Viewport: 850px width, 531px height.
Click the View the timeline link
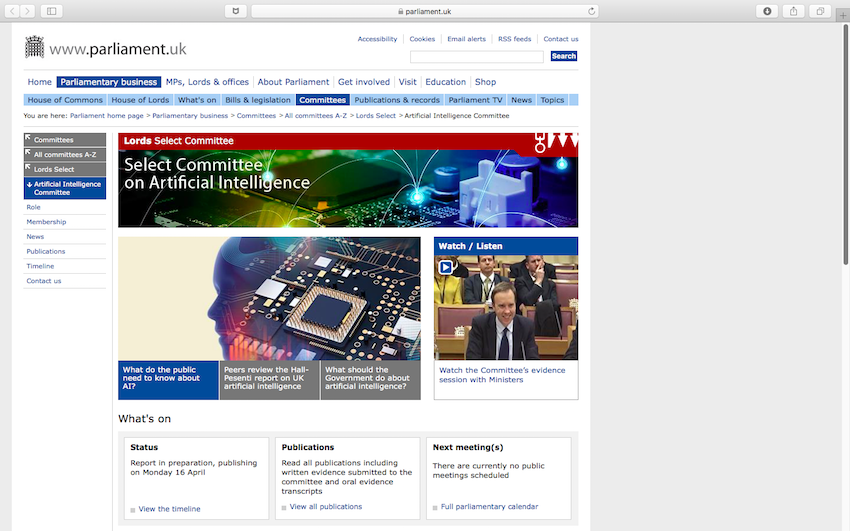tap(169, 509)
